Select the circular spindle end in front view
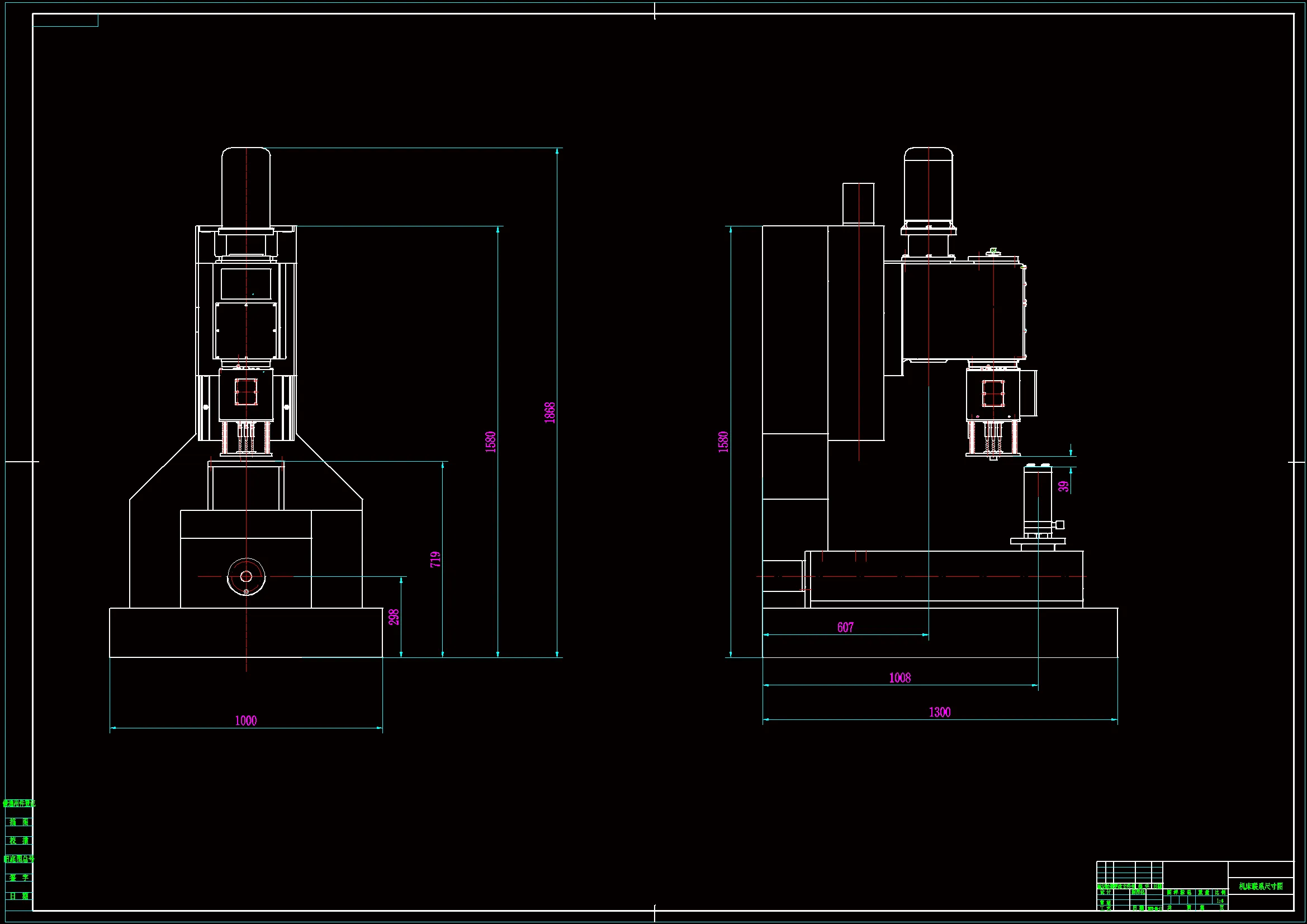1307x924 pixels. (247, 577)
